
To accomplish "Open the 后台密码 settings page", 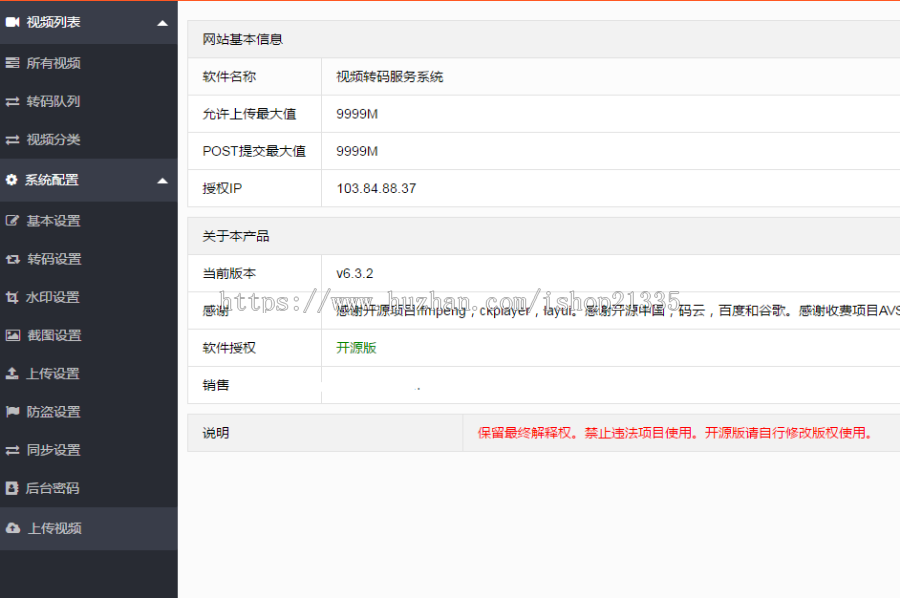I will pyautogui.click(x=53, y=489).
